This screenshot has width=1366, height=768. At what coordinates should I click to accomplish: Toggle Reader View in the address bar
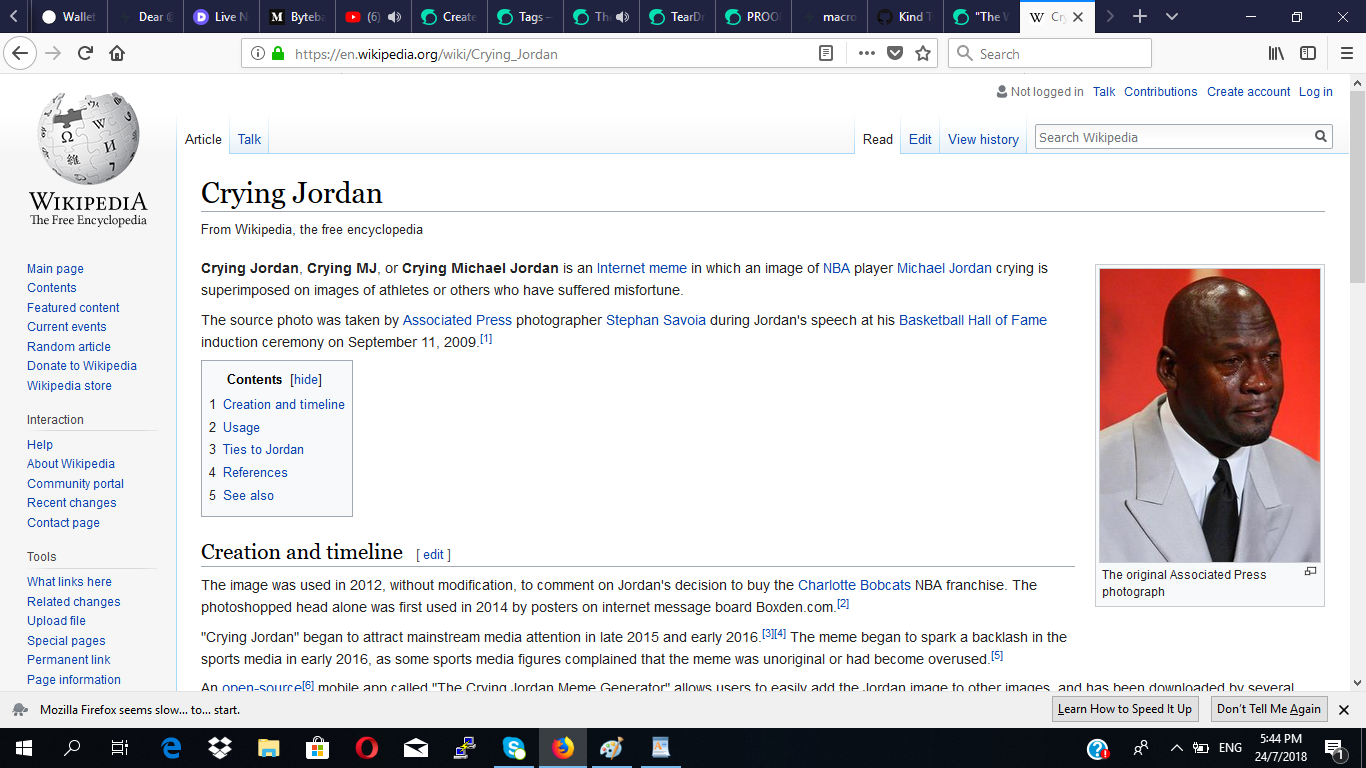(826, 54)
